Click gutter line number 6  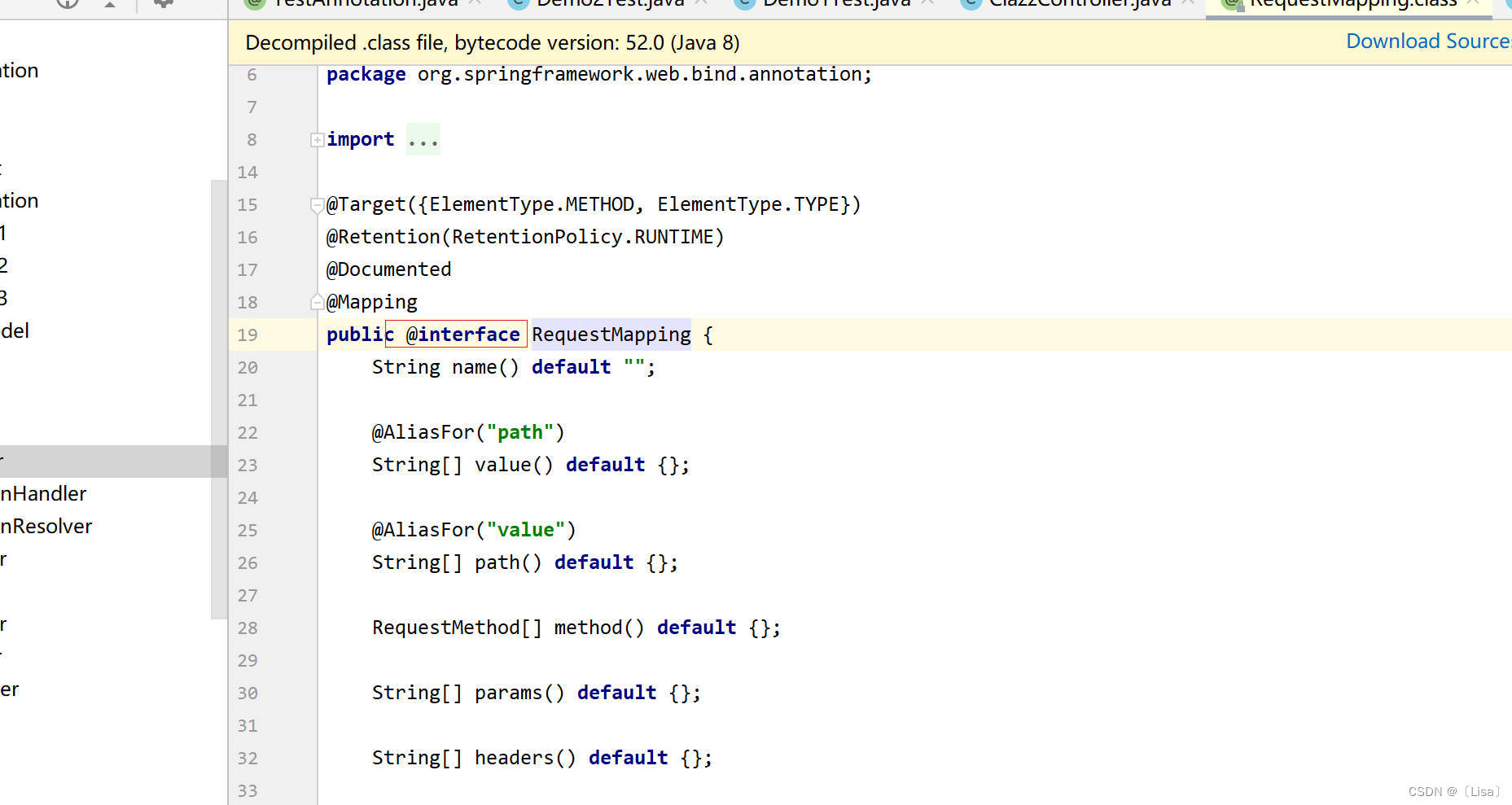click(x=252, y=75)
